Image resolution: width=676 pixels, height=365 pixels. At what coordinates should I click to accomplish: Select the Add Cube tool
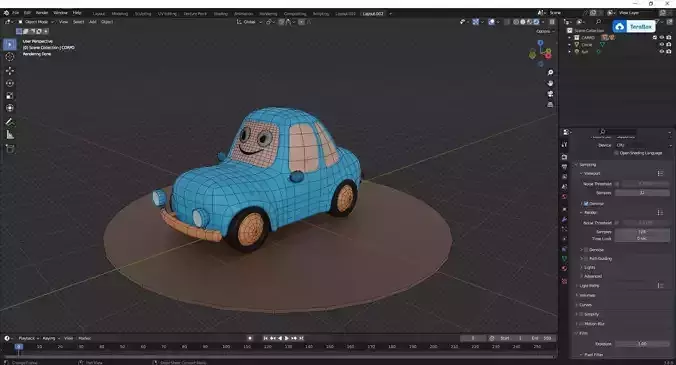click(x=9, y=149)
